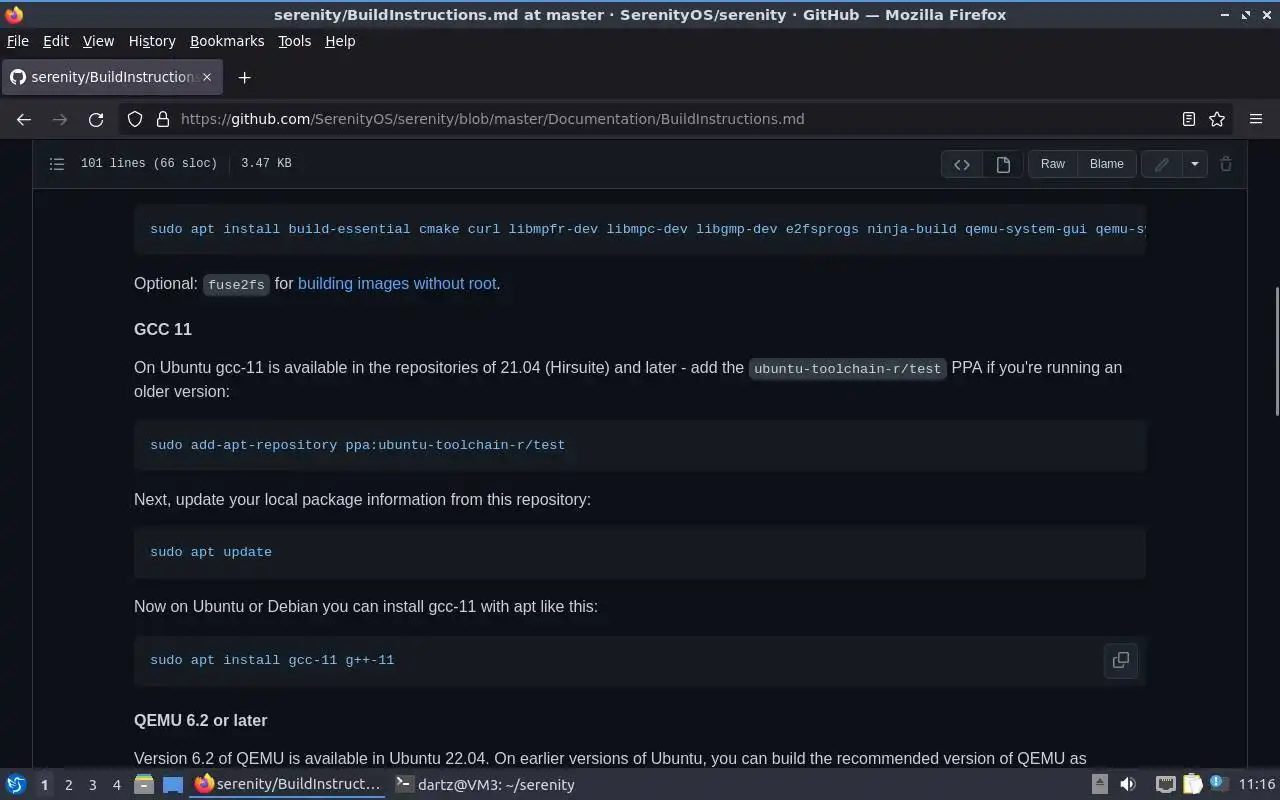Click the 3.47 KB file size
Screen dimensions: 1280x800
266,163
